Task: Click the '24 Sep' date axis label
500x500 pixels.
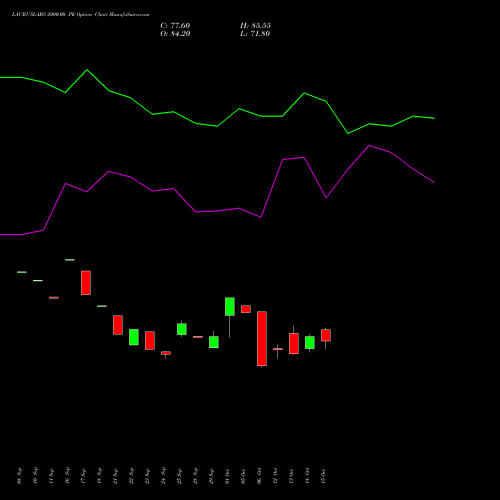Action: tap(163, 476)
